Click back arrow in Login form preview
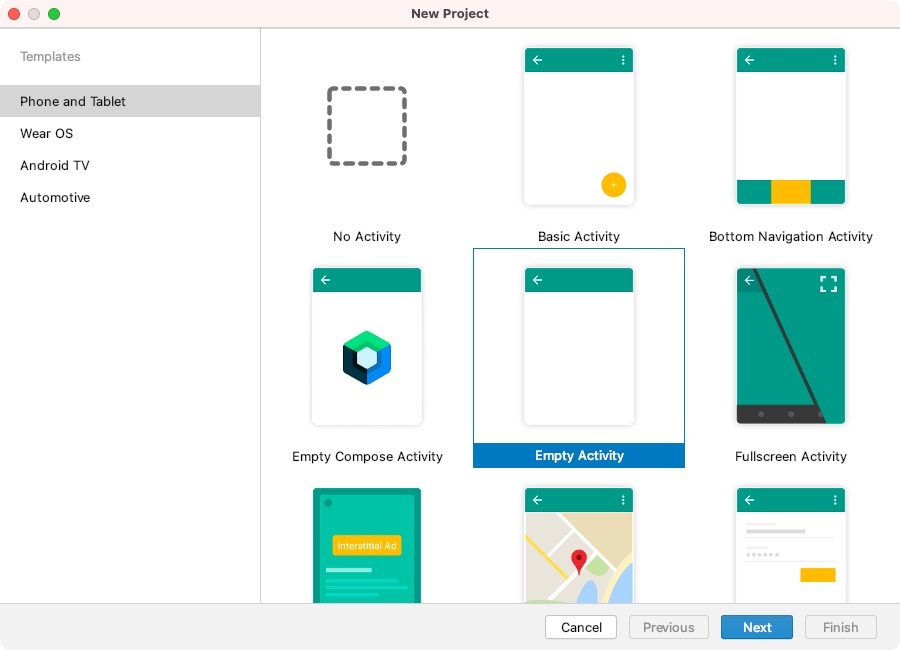The width and height of the screenshot is (900, 650). [x=749, y=500]
